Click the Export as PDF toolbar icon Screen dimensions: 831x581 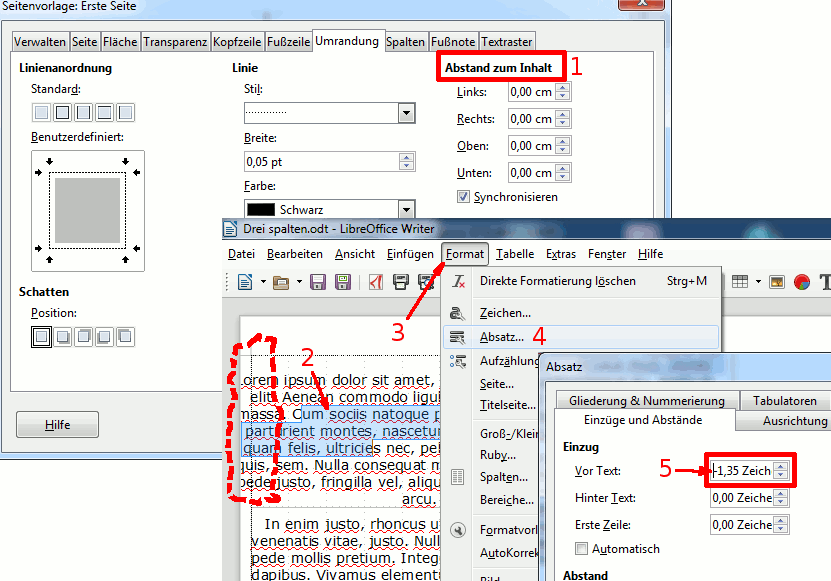376,282
